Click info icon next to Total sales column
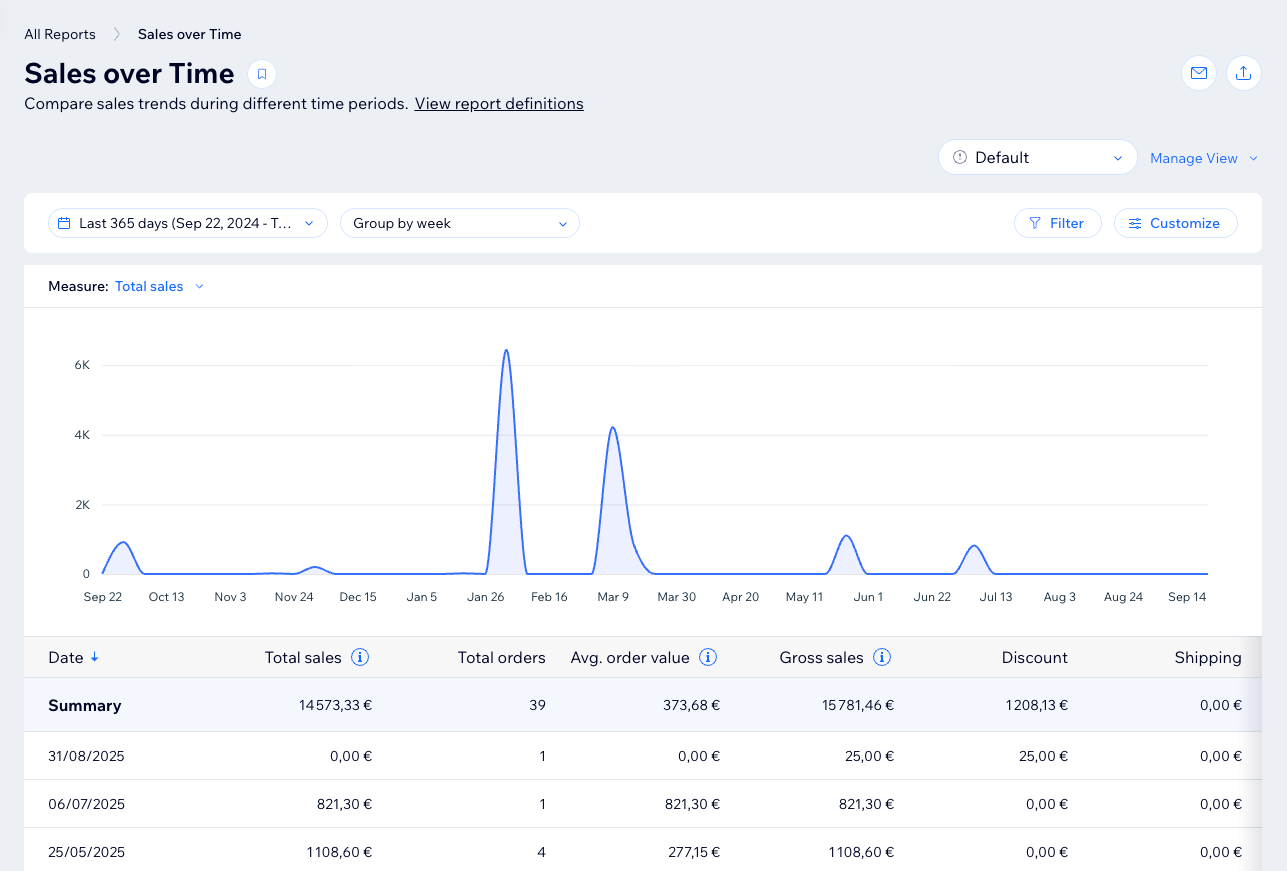 pos(360,657)
